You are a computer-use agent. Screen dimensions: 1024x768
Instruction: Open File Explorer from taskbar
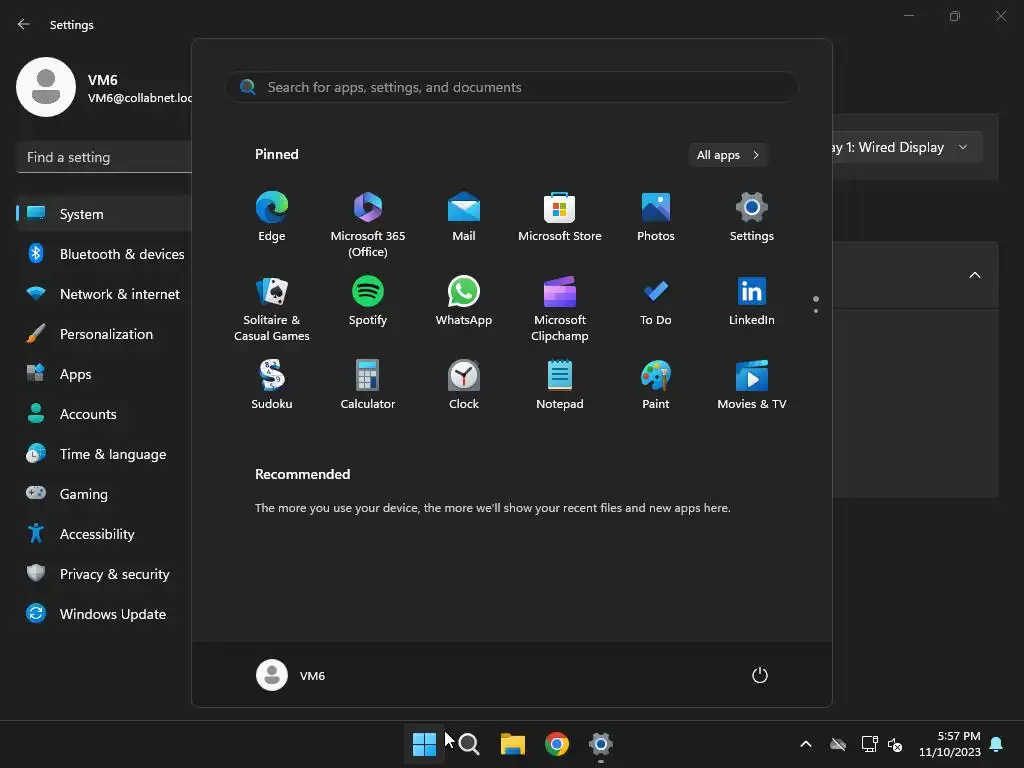point(513,744)
